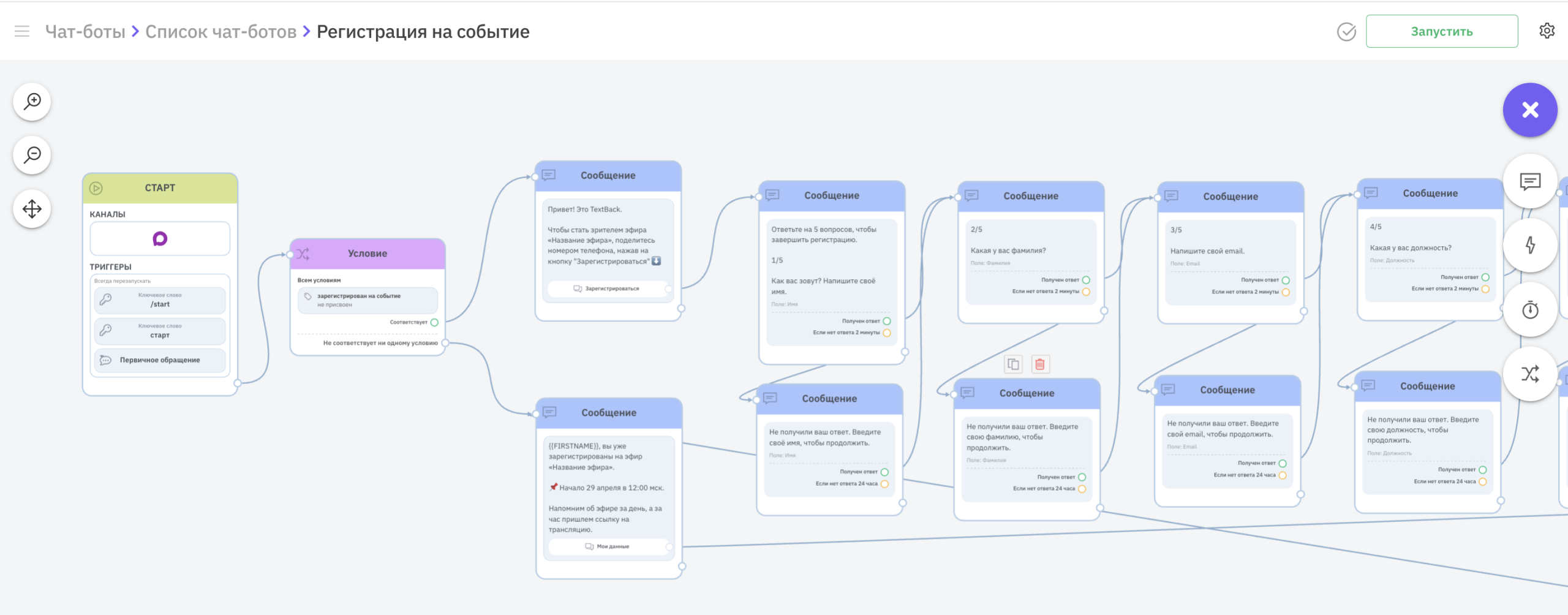Click Если нет ответа 24 часа in email reminder
Viewport: 1568px width, 615px height.
pos(1282,475)
